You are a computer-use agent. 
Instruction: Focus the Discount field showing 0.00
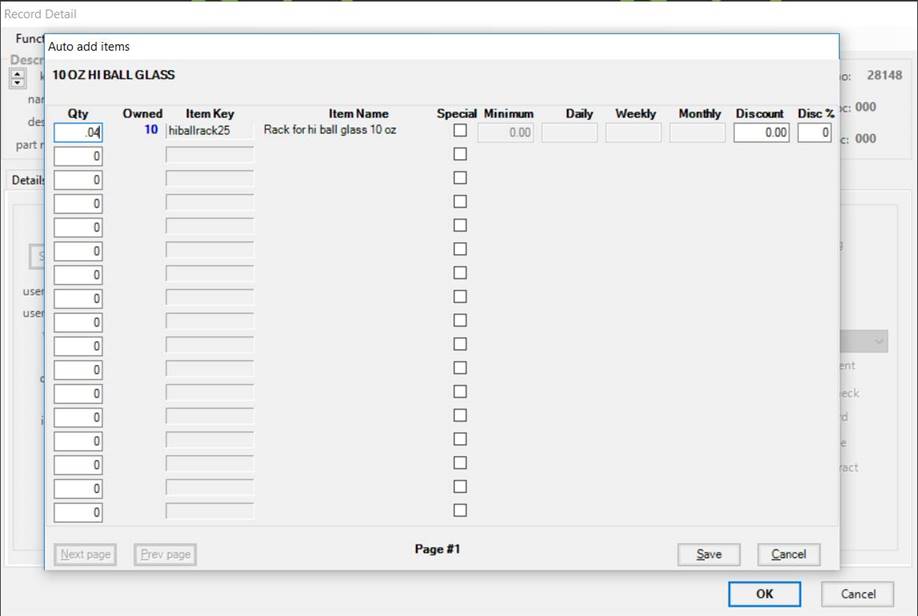pos(761,132)
